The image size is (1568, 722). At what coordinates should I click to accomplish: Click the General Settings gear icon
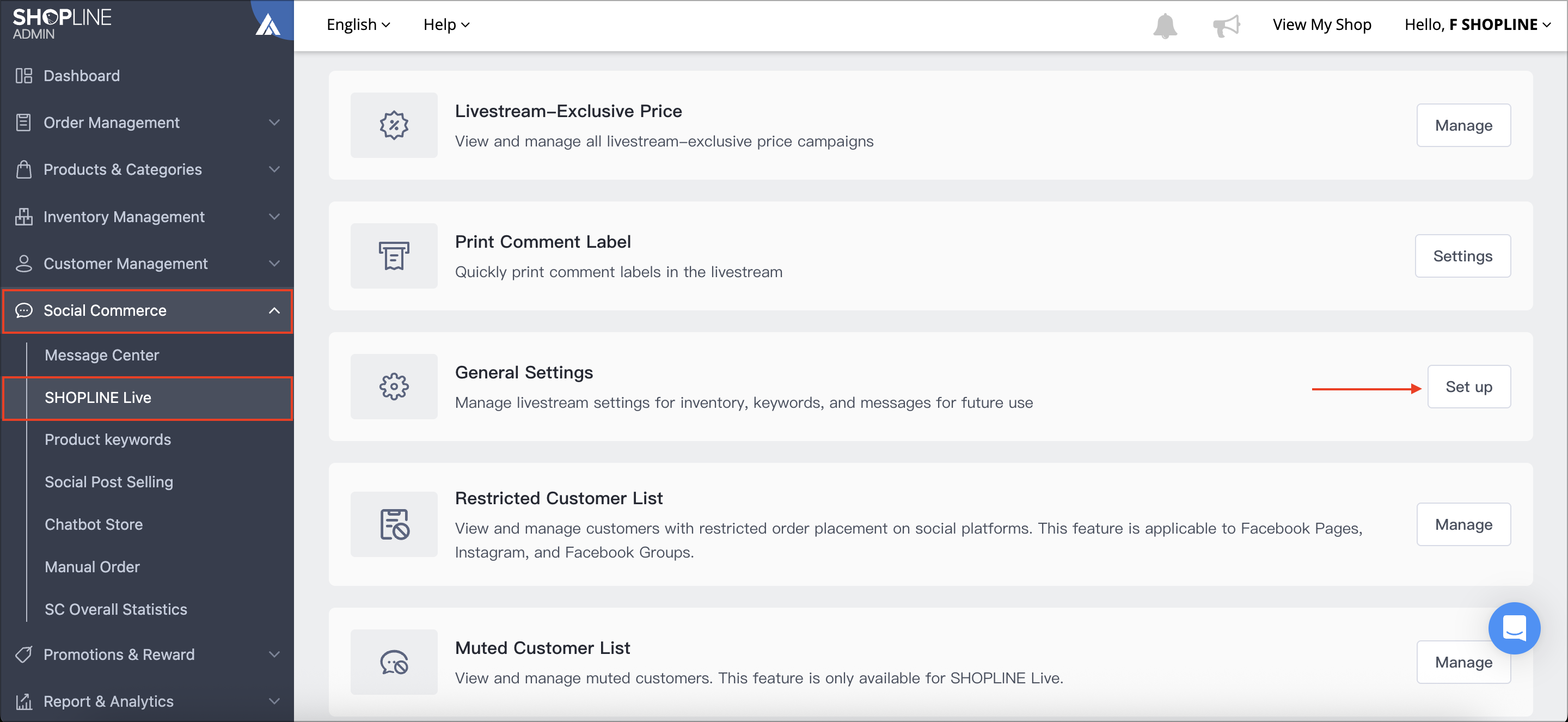point(394,387)
